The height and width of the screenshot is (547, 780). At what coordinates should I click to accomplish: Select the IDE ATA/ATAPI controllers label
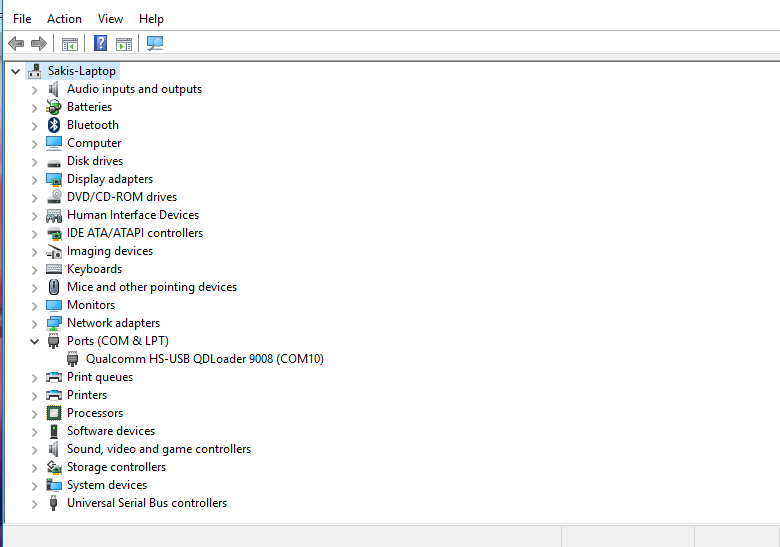(x=135, y=233)
